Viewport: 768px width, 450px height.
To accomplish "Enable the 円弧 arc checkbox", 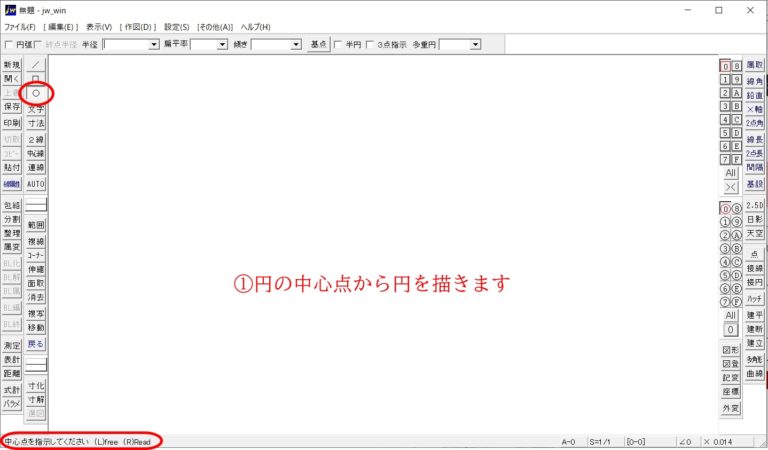I will tap(9, 45).
